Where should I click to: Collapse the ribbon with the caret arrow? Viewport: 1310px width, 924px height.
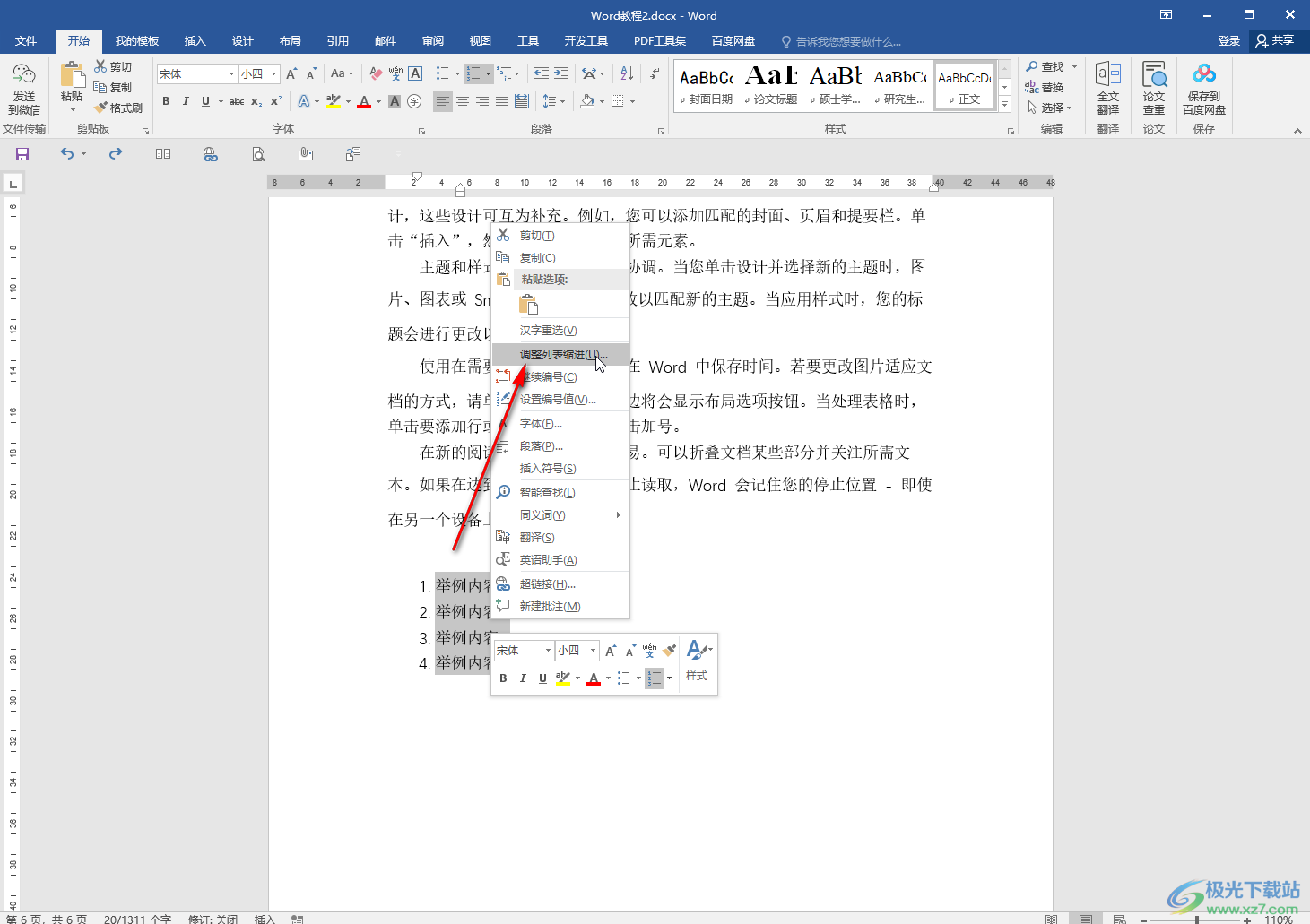point(1297,131)
